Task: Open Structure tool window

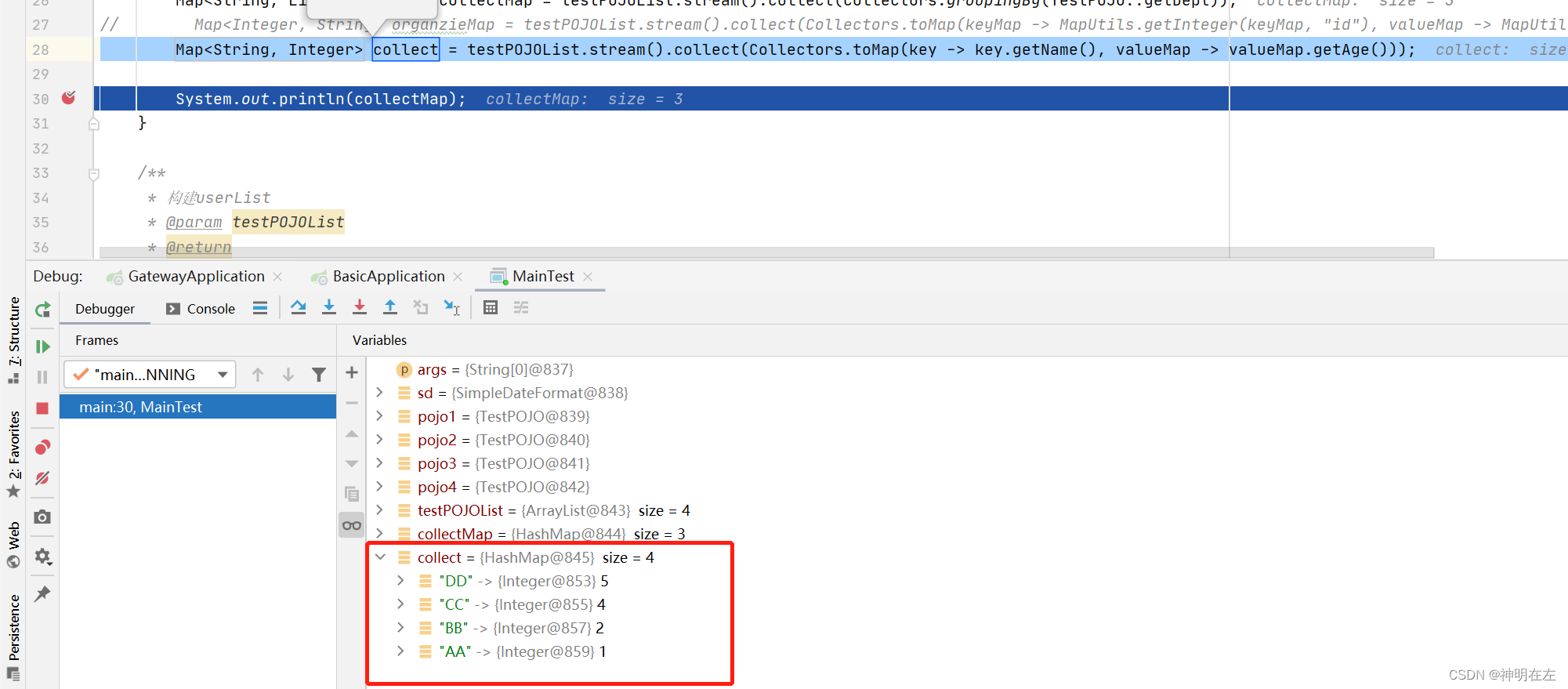Action: click(x=13, y=339)
